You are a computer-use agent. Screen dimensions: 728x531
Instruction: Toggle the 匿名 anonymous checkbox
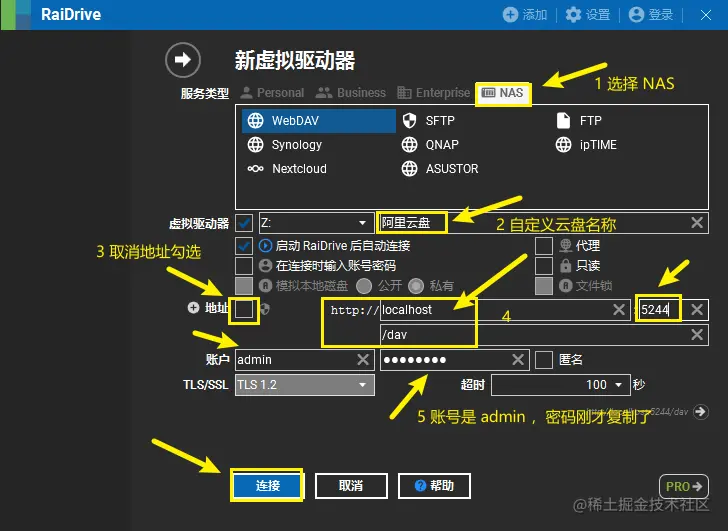[x=544, y=360]
